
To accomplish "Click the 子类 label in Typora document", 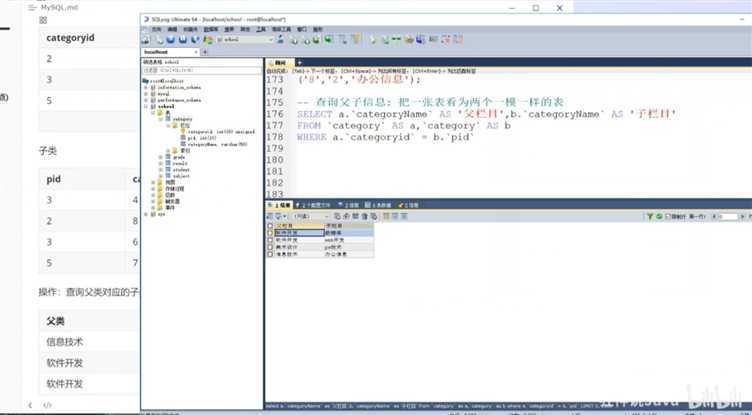I will (x=48, y=151).
